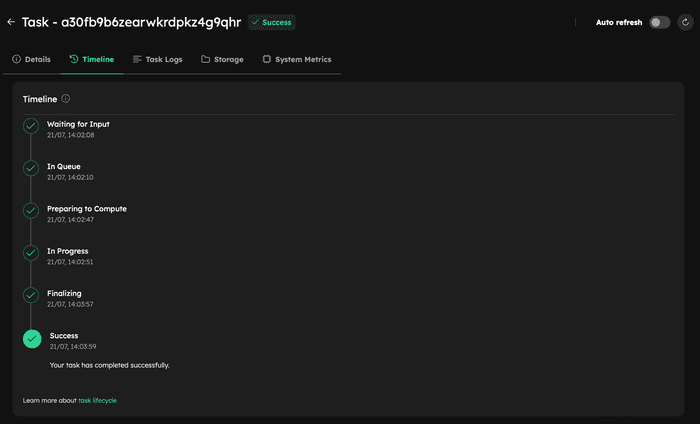Switch to the Task Logs tab
Viewport: 700px width, 424px height.
click(158, 59)
